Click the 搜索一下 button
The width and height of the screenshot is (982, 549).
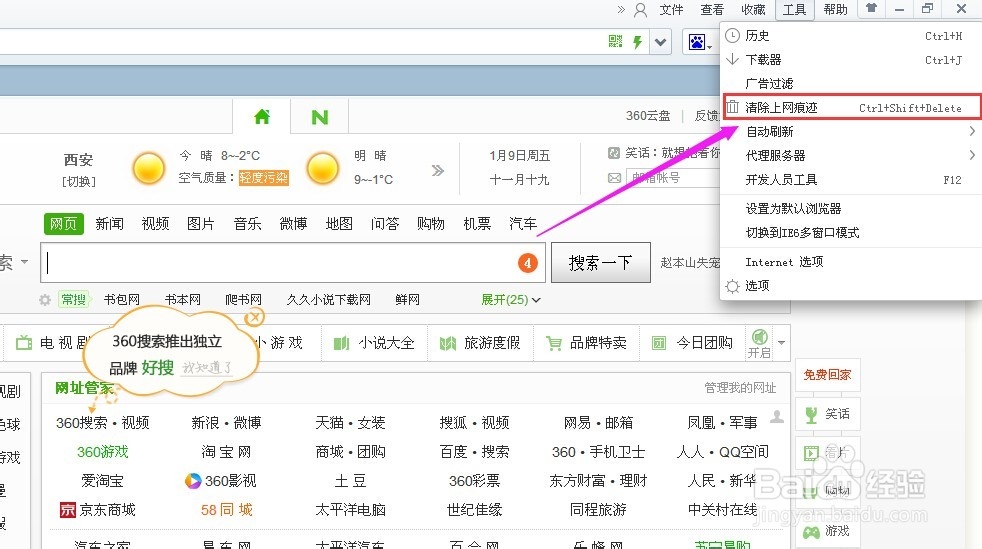(601, 263)
